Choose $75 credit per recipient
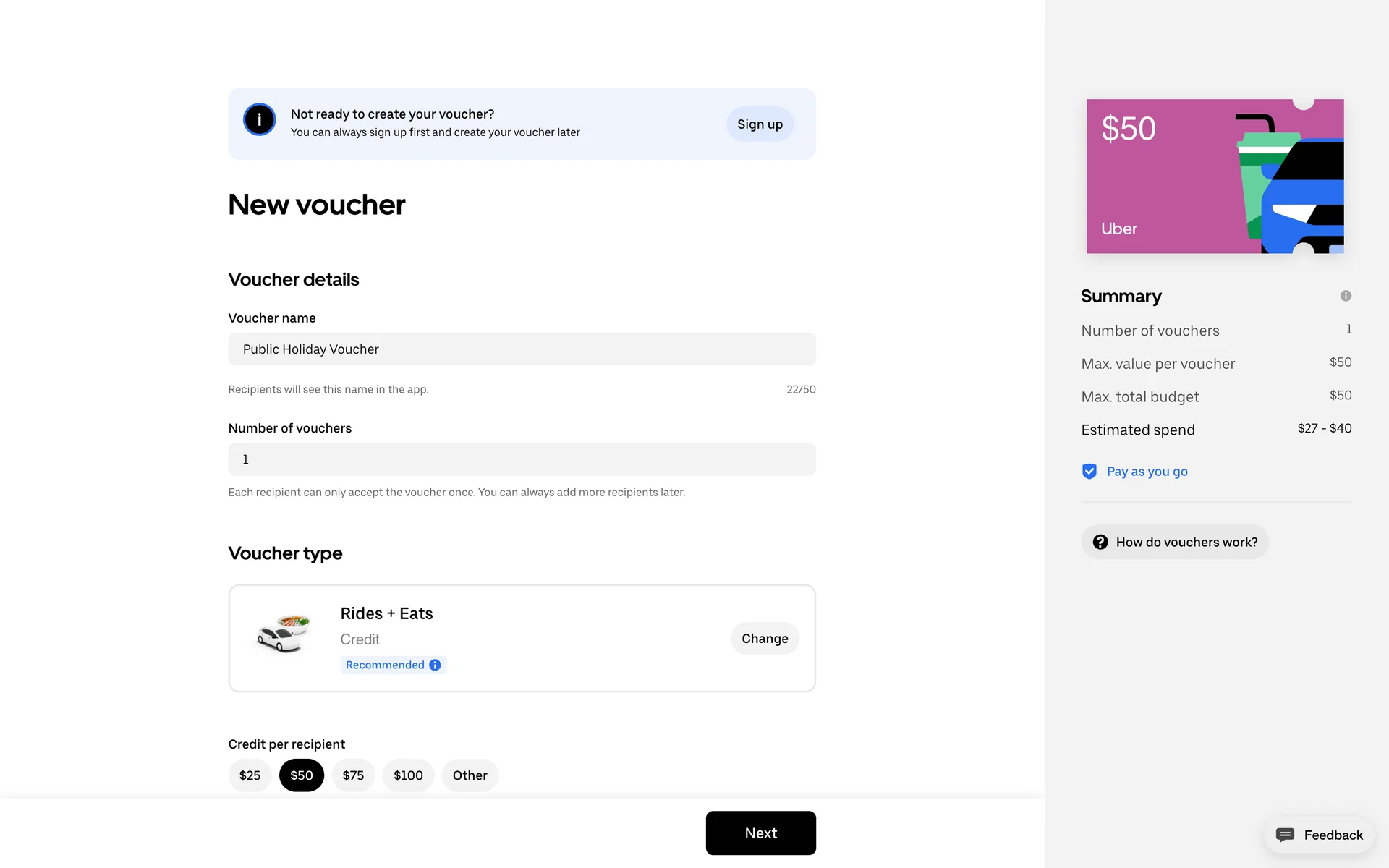Image resolution: width=1389 pixels, height=868 pixels. click(353, 775)
